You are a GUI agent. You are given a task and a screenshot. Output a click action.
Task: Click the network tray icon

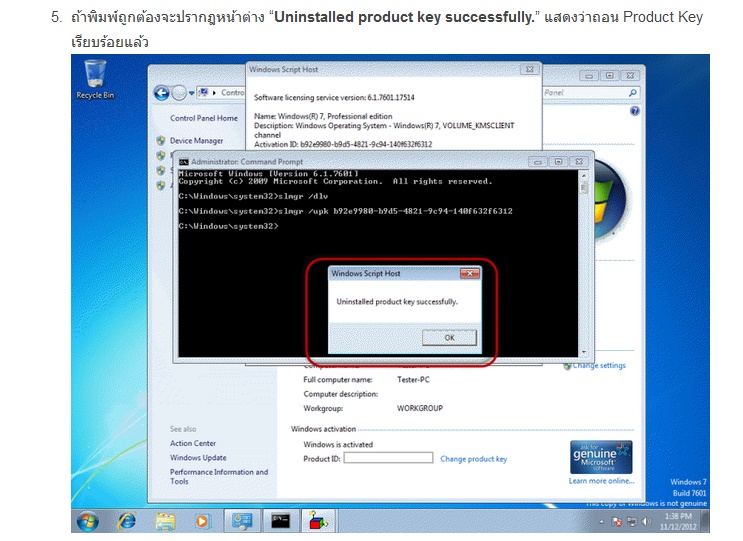[x=632, y=522]
